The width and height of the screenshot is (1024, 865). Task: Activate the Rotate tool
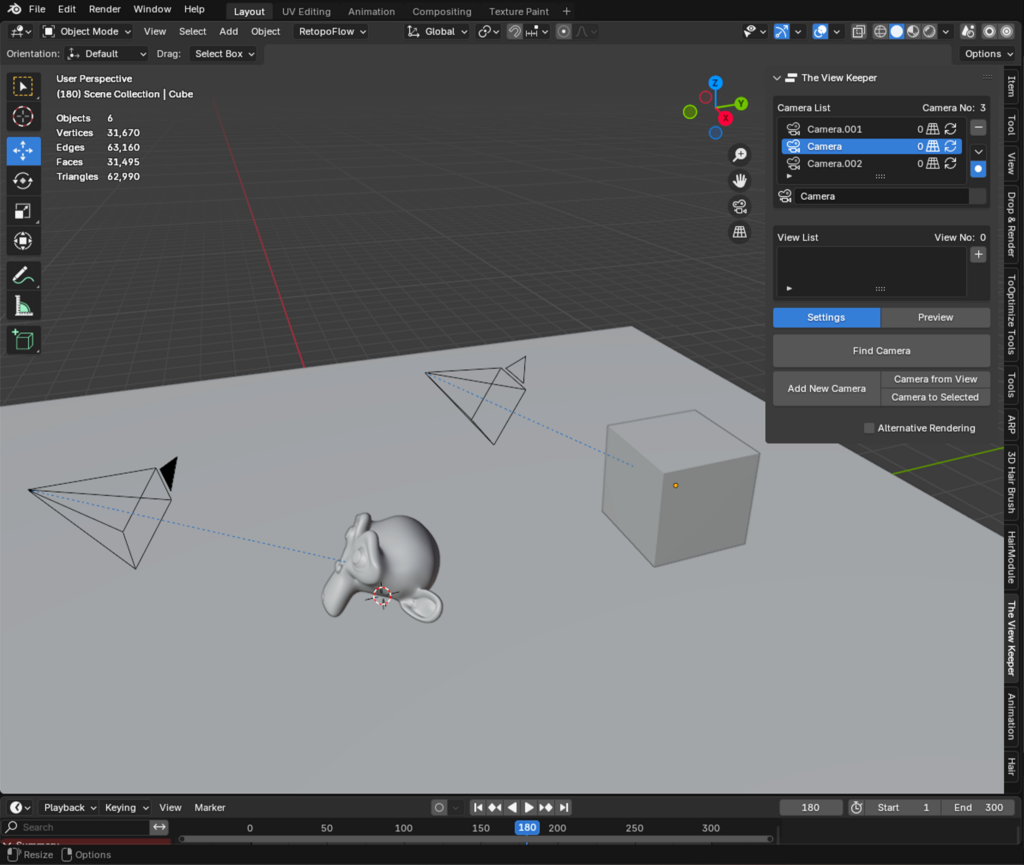(x=22, y=180)
